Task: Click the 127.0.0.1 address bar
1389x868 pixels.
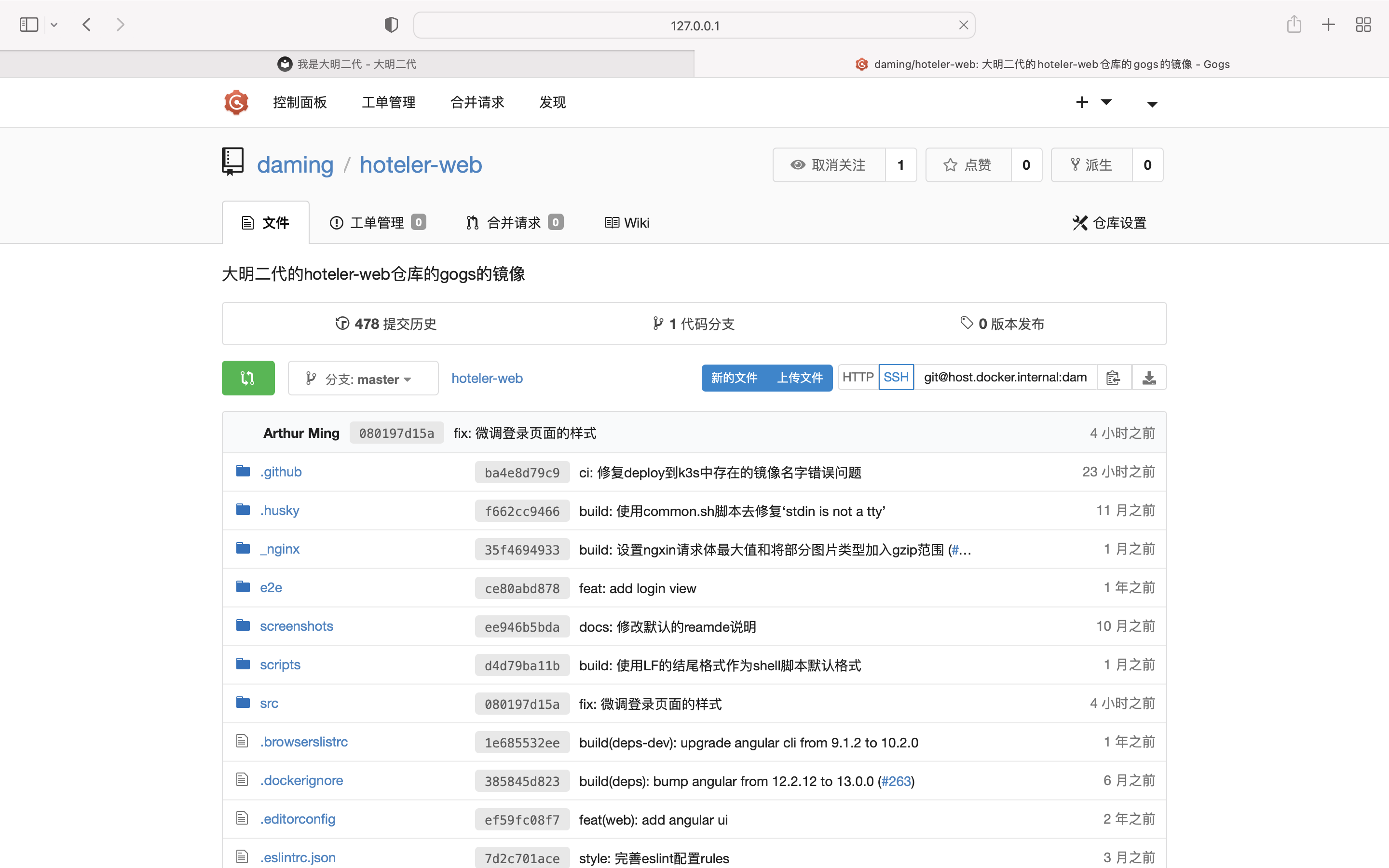Action: click(x=694, y=25)
